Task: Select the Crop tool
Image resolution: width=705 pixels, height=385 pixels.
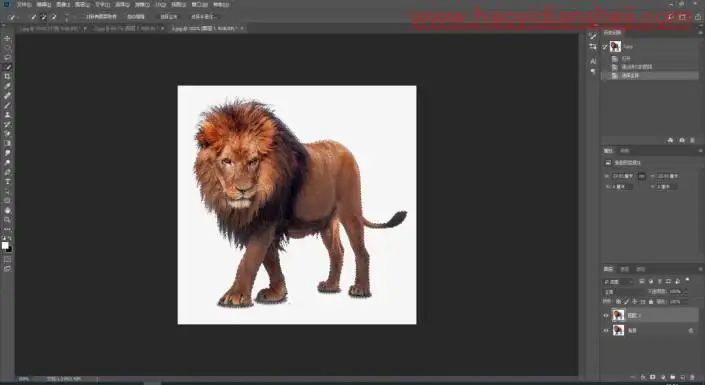Action: (7, 76)
